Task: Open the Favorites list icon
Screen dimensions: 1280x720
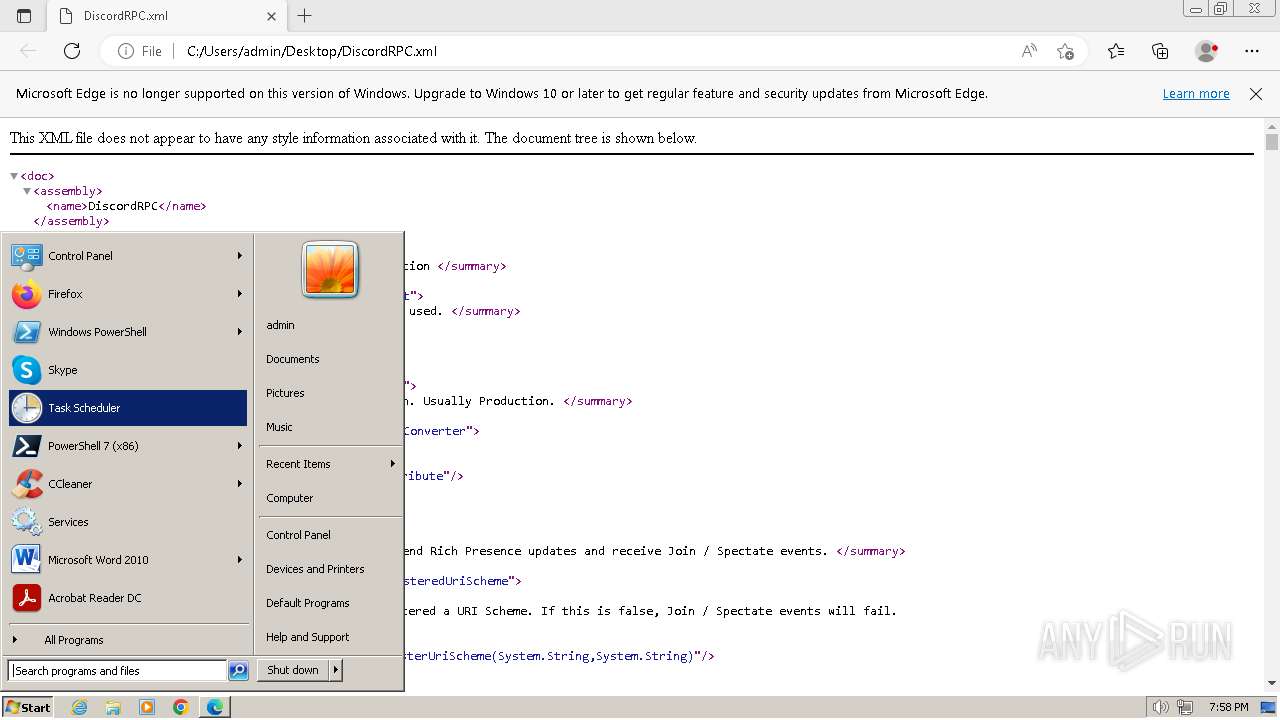Action: coord(1116,51)
